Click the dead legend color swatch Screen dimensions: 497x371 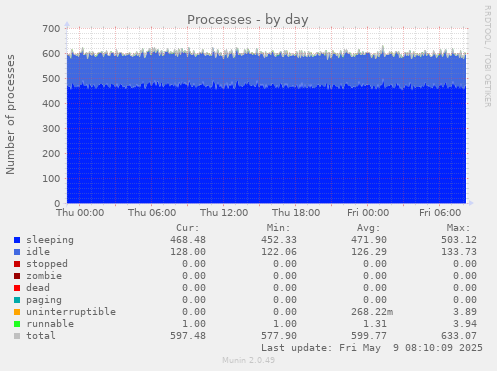click(17, 288)
